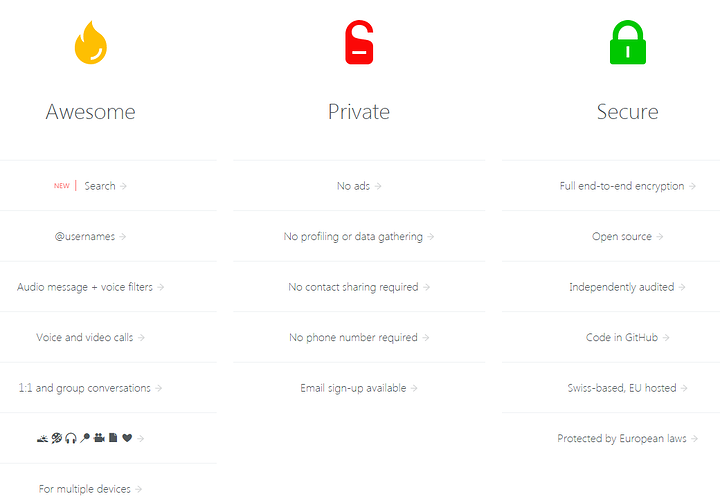
Task: Click the orange flame icon above Awesome
Action: 90,45
